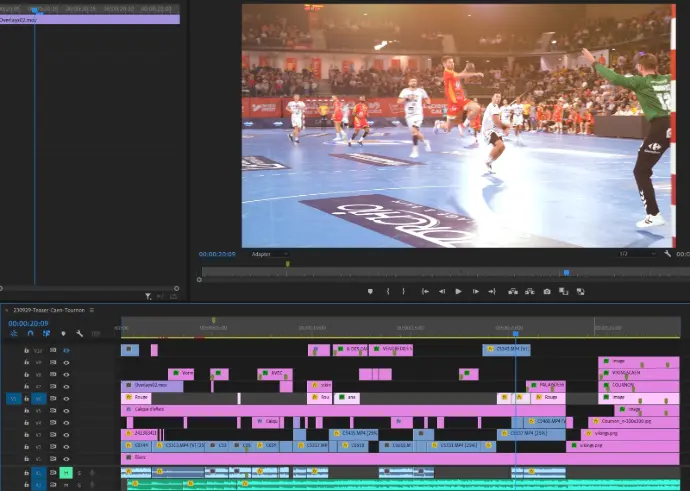Open the Adapter zoom level dropdown
Viewport: 690px width, 491px height.
tap(269, 254)
